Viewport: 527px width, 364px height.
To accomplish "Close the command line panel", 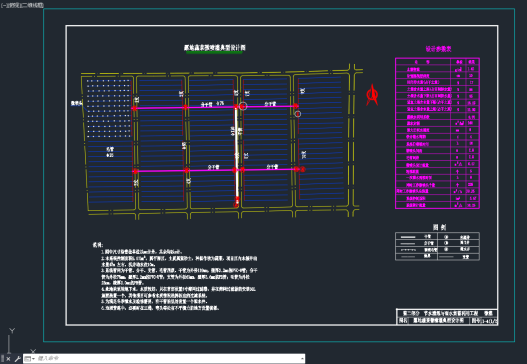I will tap(8, 359).
